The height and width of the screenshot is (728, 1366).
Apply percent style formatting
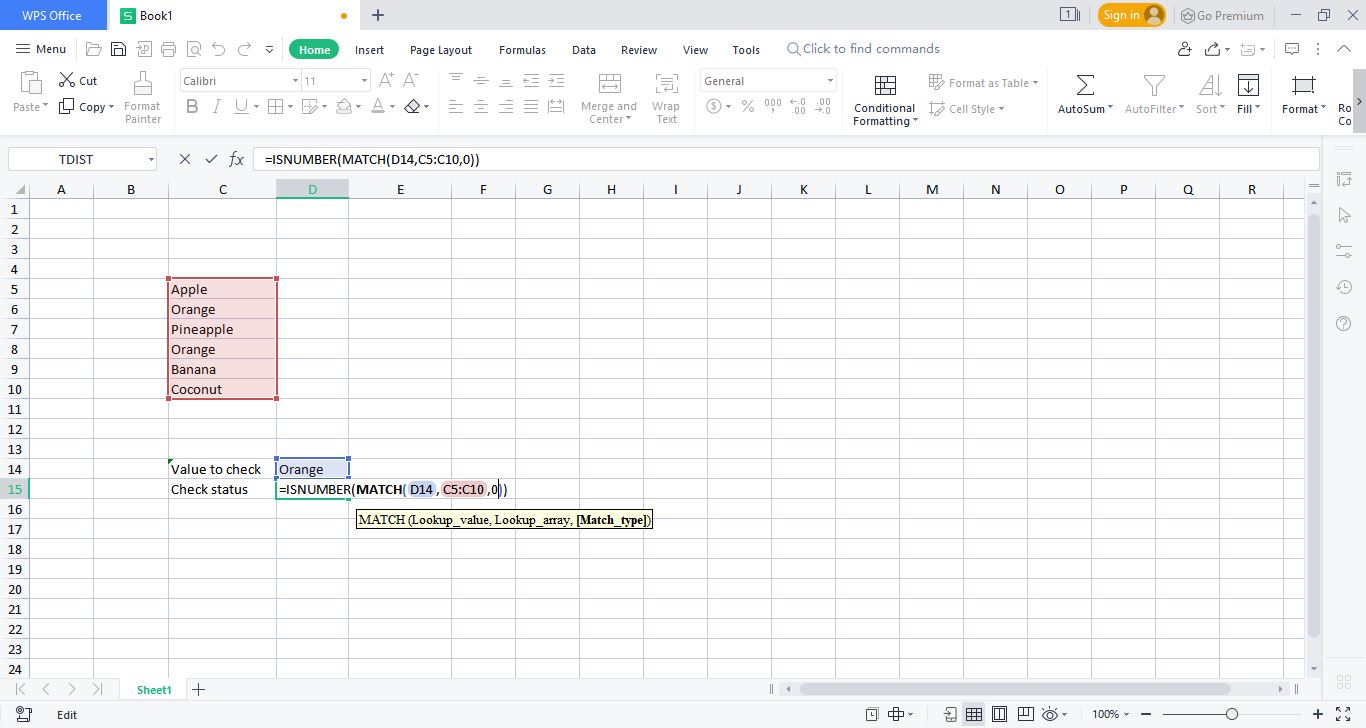click(747, 106)
